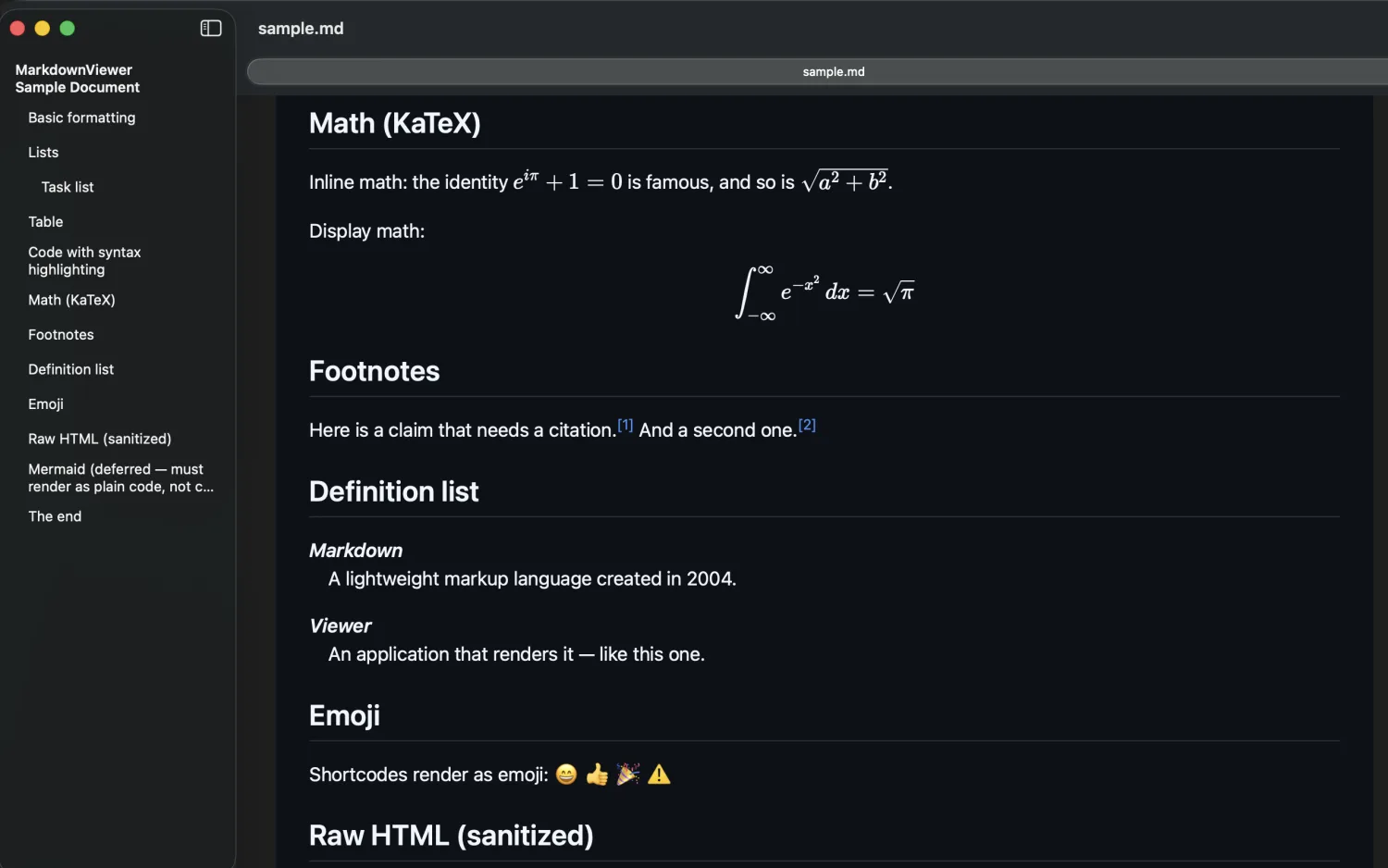Image resolution: width=1388 pixels, height=868 pixels.
Task: Click the Viewer definition term
Action: [x=341, y=626]
